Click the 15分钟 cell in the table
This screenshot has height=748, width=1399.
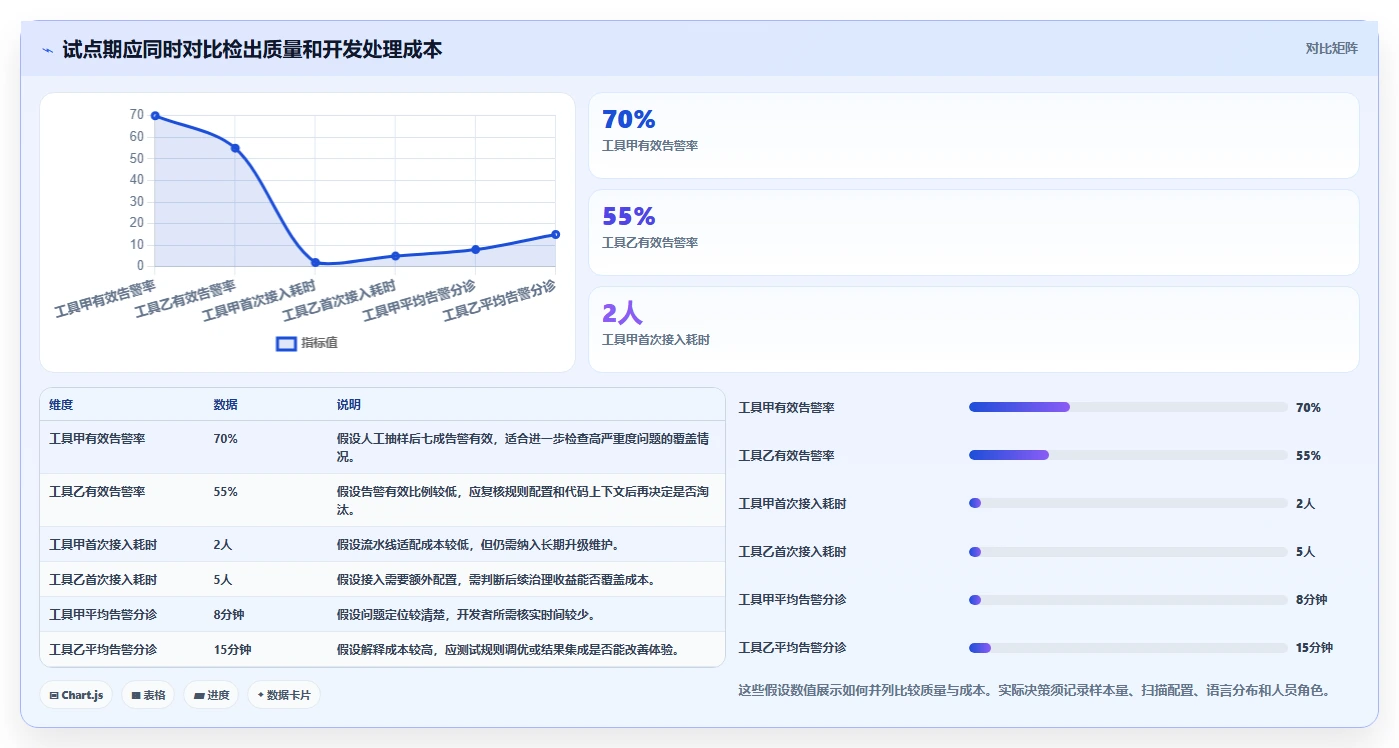(x=232, y=650)
